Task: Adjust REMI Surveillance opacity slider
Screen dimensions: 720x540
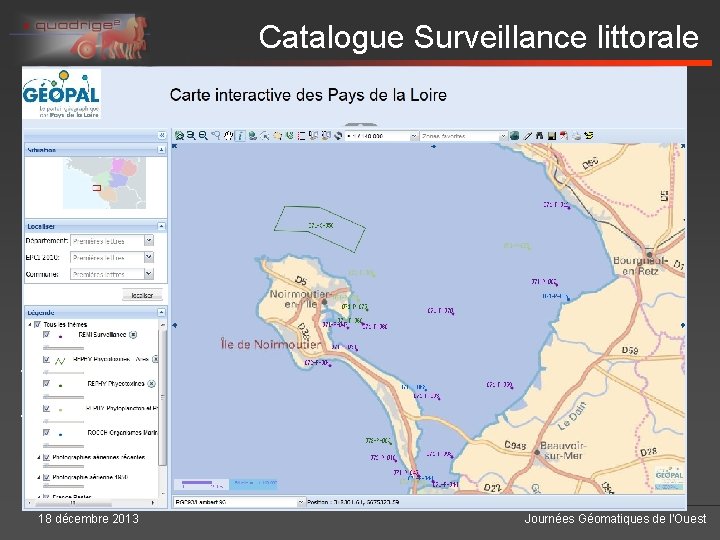Action: click(x=63, y=347)
